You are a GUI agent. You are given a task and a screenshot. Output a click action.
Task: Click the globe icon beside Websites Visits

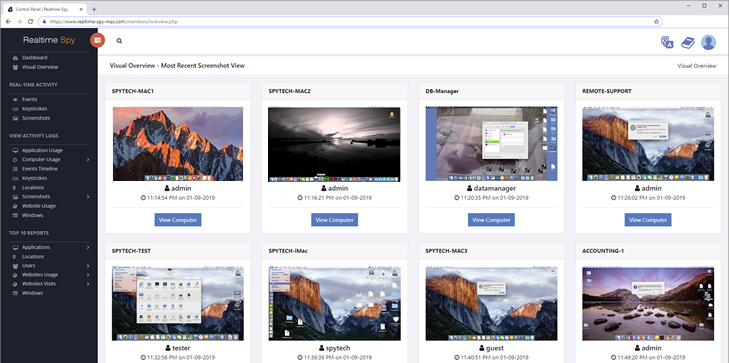[x=15, y=284]
